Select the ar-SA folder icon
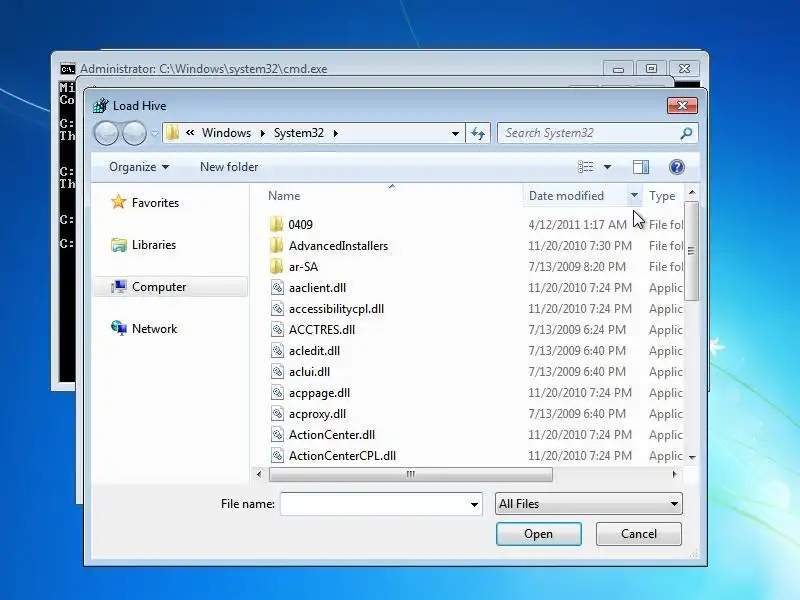The image size is (800, 600). 276,266
